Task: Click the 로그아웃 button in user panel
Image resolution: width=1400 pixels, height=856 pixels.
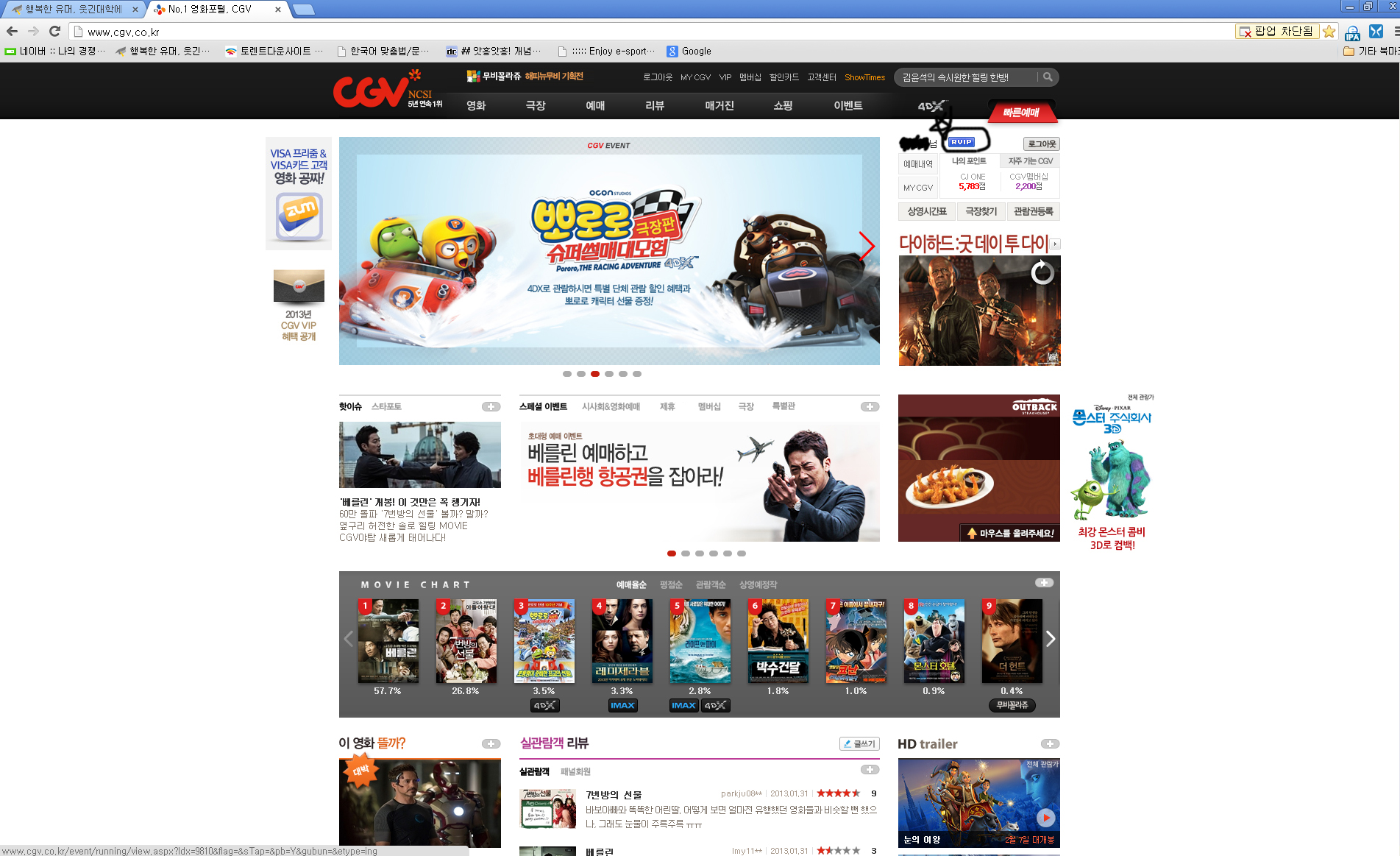Action: (x=1042, y=144)
